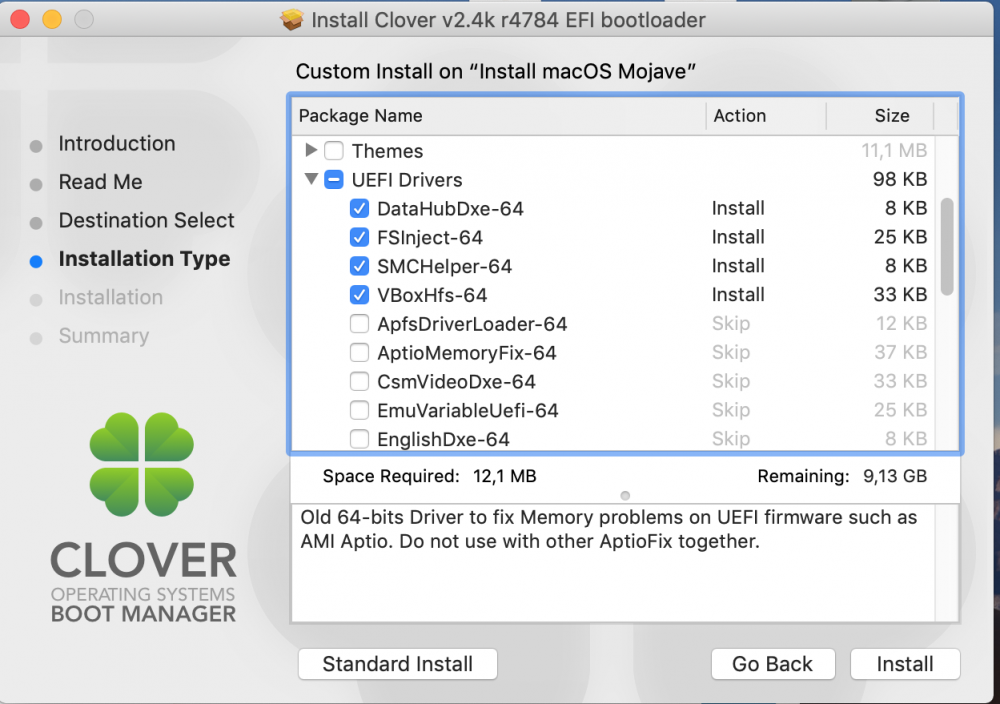Click the splitter handle below Space Required
Screen dimensions: 1000x704
tap(625, 495)
